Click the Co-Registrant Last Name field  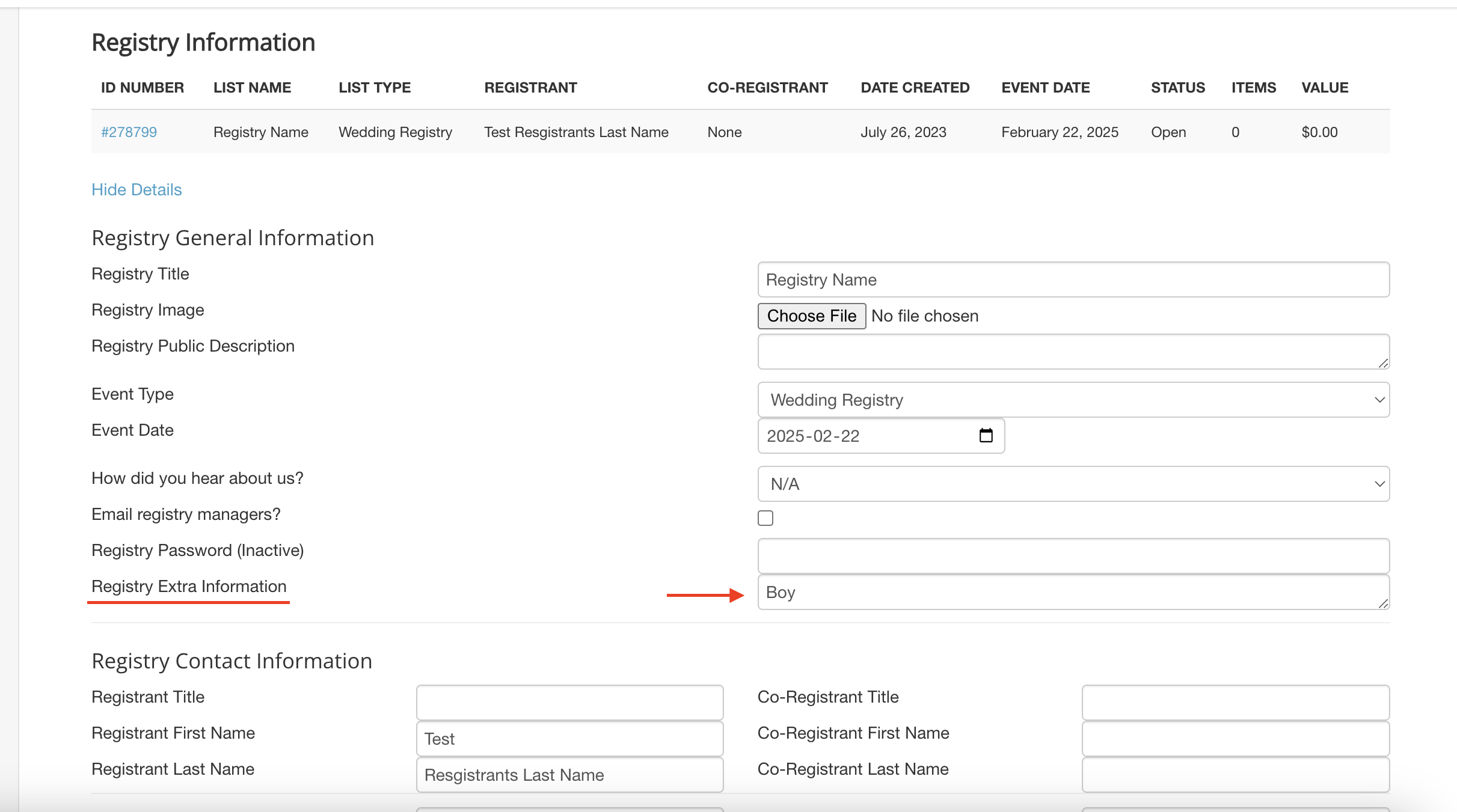click(x=1235, y=775)
